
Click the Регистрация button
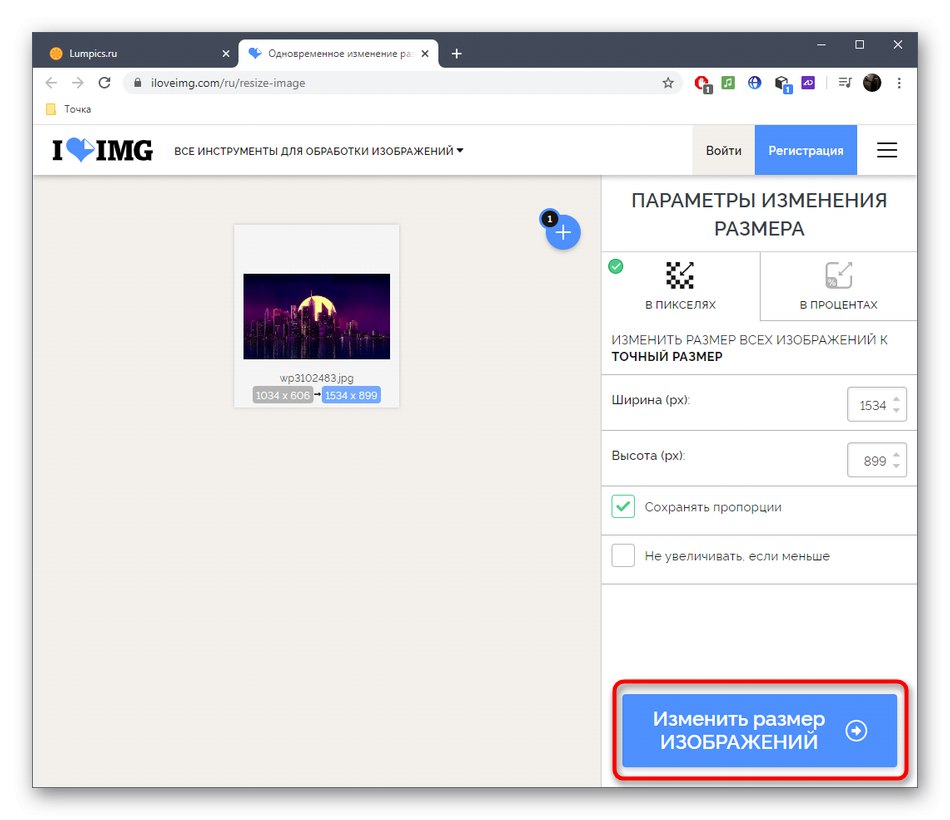pos(806,150)
